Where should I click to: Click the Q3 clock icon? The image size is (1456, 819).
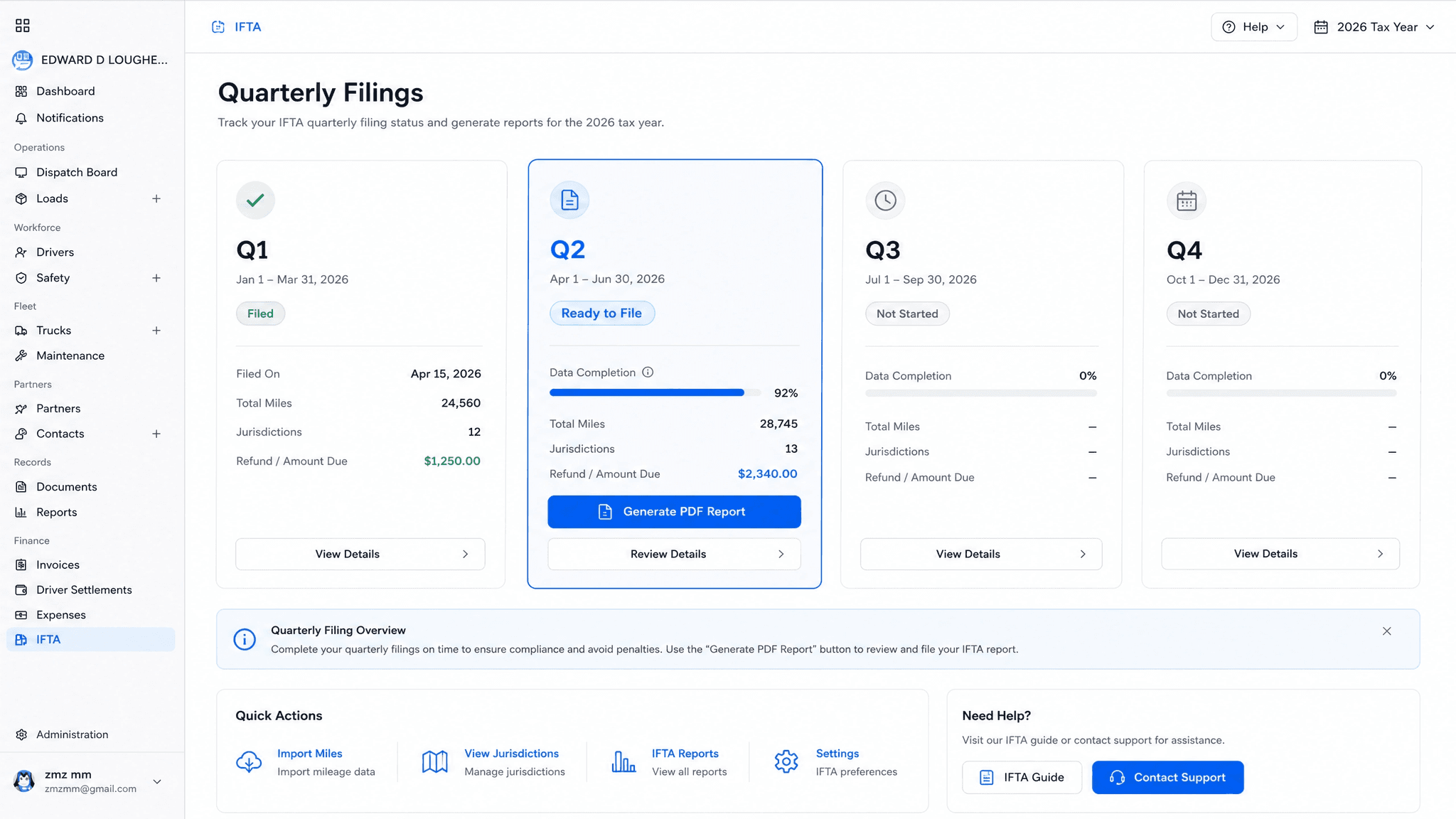[x=885, y=200]
